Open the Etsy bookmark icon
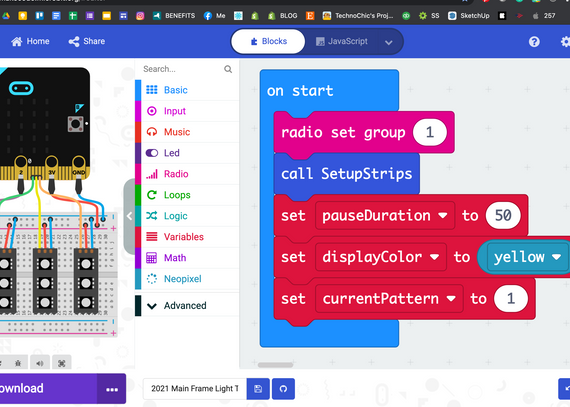This screenshot has height=407, width=570. [310, 16]
